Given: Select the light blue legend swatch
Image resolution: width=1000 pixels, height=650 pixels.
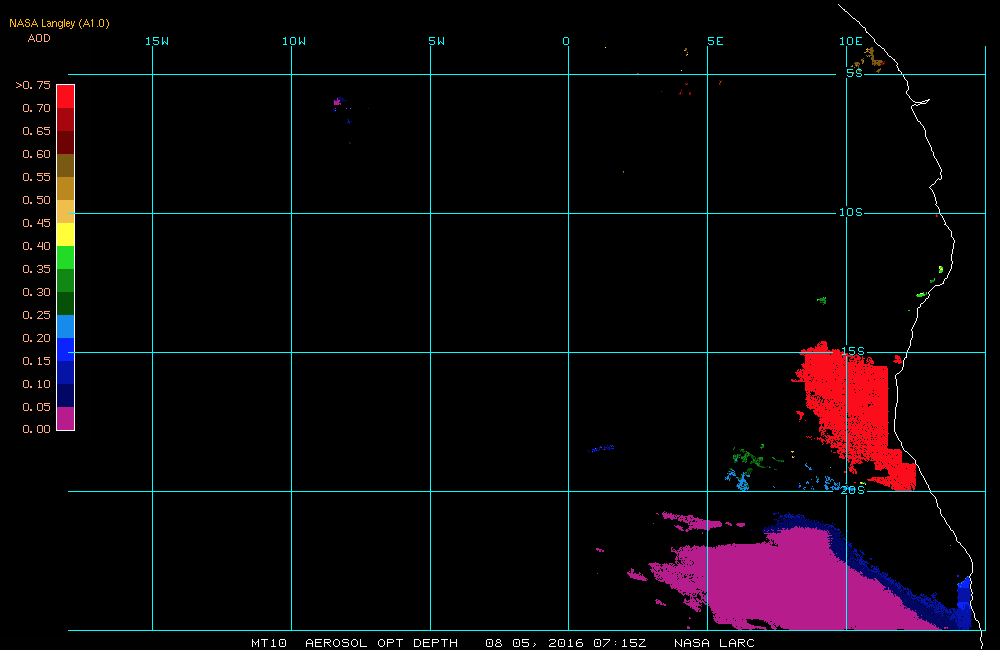Looking at the screenshot, I should [x=66, y=326].
